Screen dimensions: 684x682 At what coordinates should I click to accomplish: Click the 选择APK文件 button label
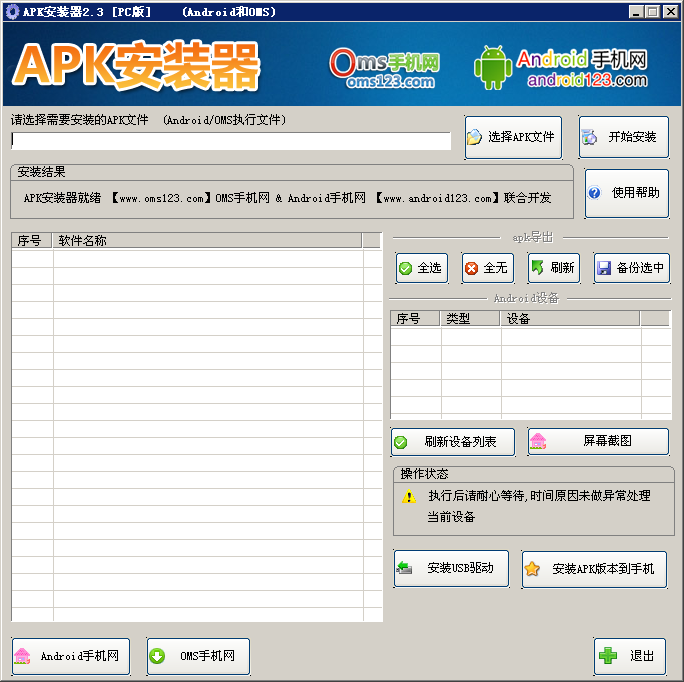pyautogui.click(x=521, y=137)
